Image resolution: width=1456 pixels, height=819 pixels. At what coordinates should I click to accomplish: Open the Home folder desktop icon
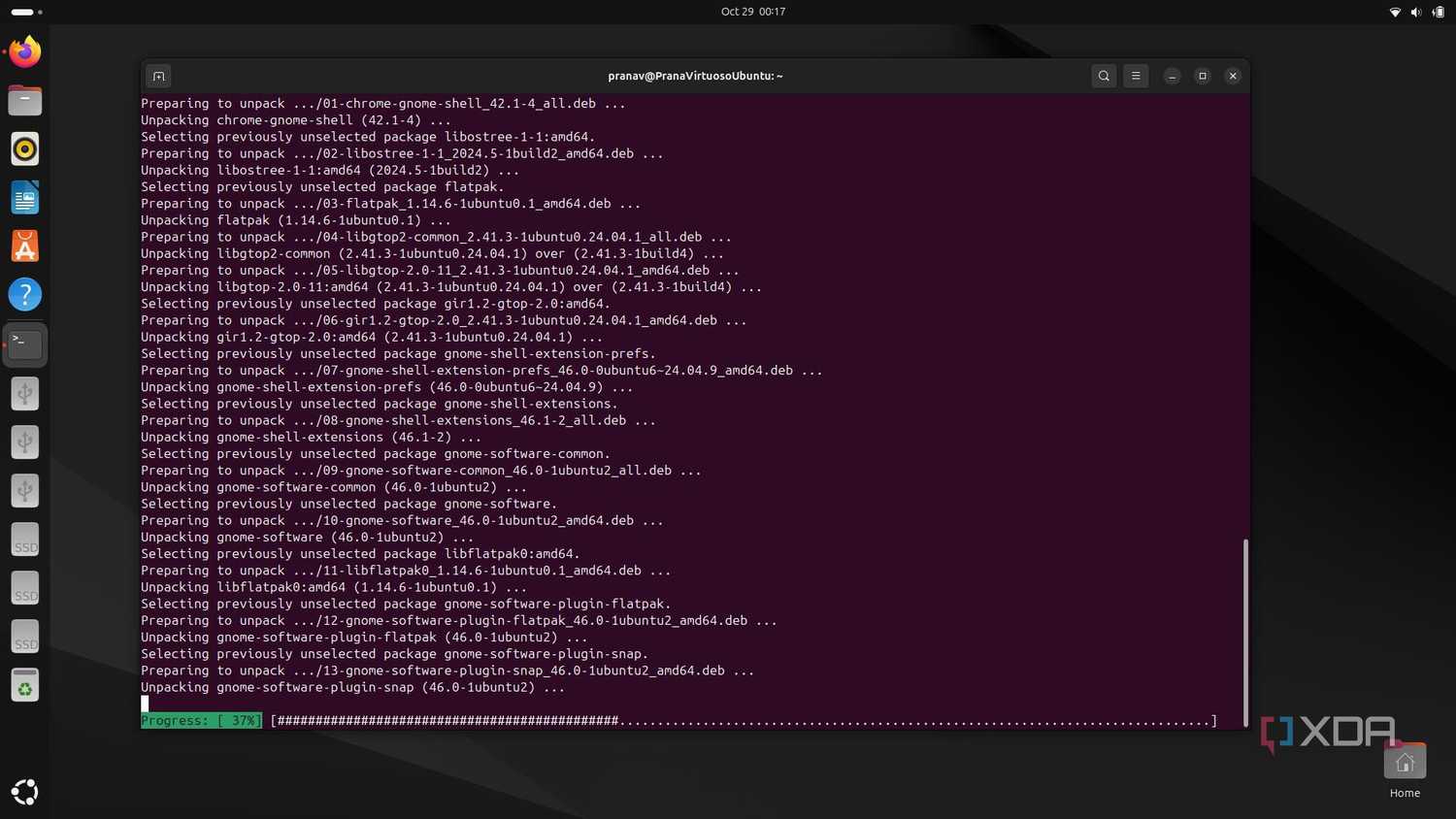click(x=1405, y=771)
